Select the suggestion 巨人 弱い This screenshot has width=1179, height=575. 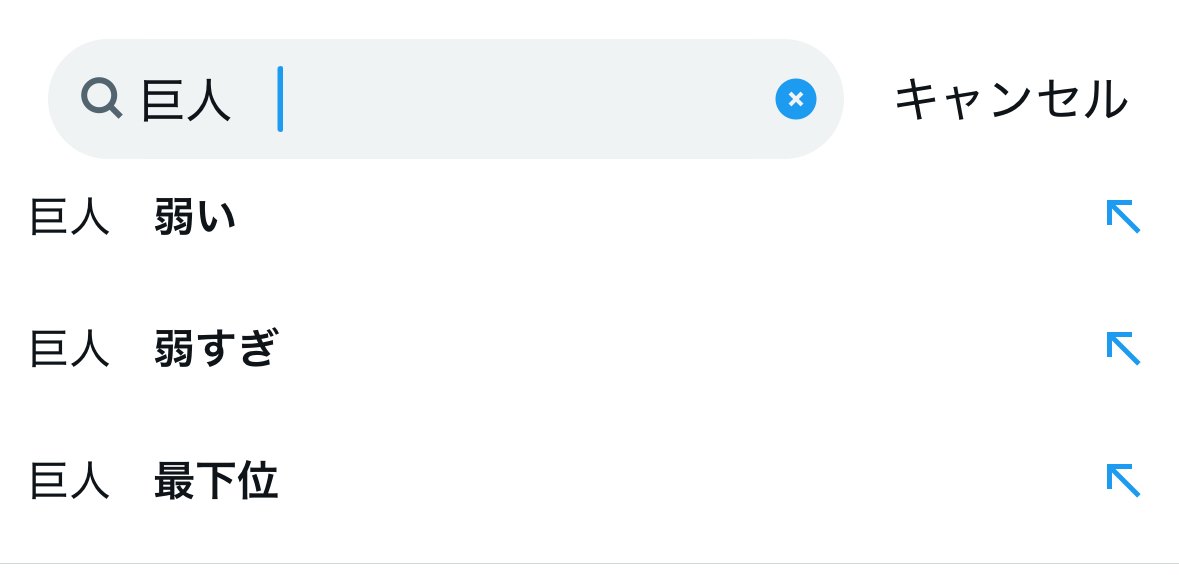[590, 216]
